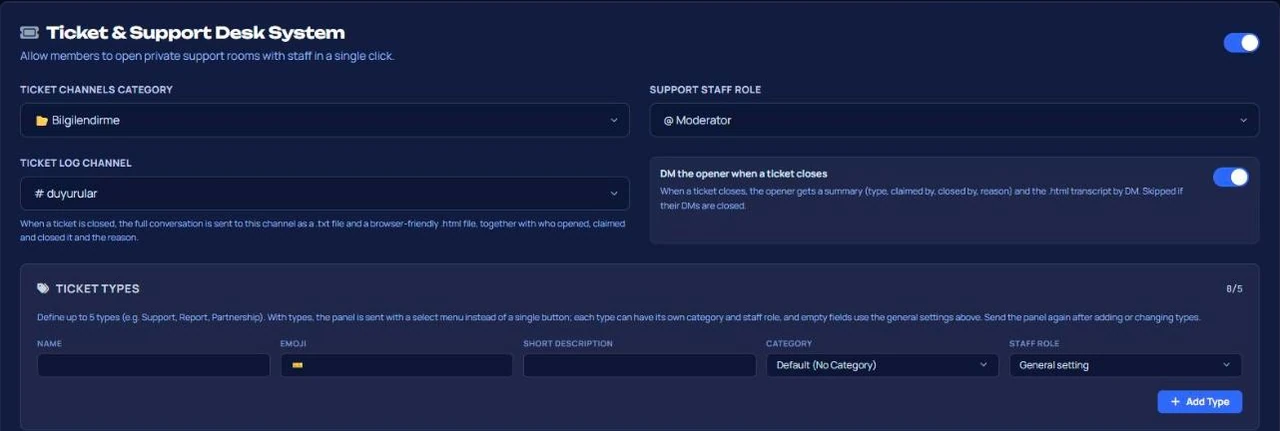Focus the ticket type Emoji field

point(396,365)
